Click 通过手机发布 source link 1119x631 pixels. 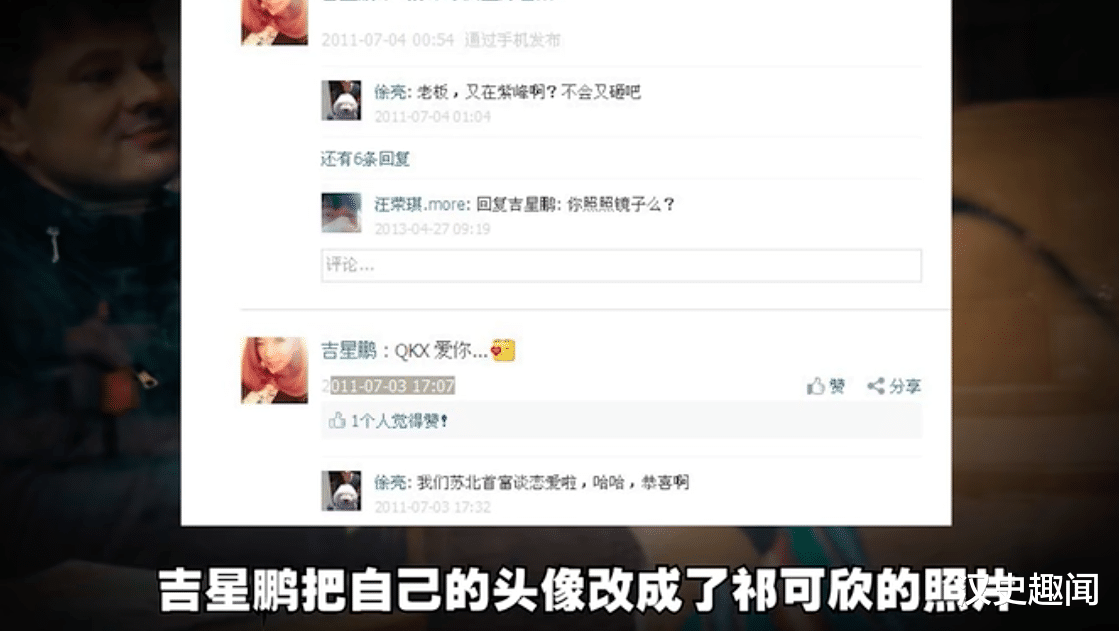coord(512,40)
